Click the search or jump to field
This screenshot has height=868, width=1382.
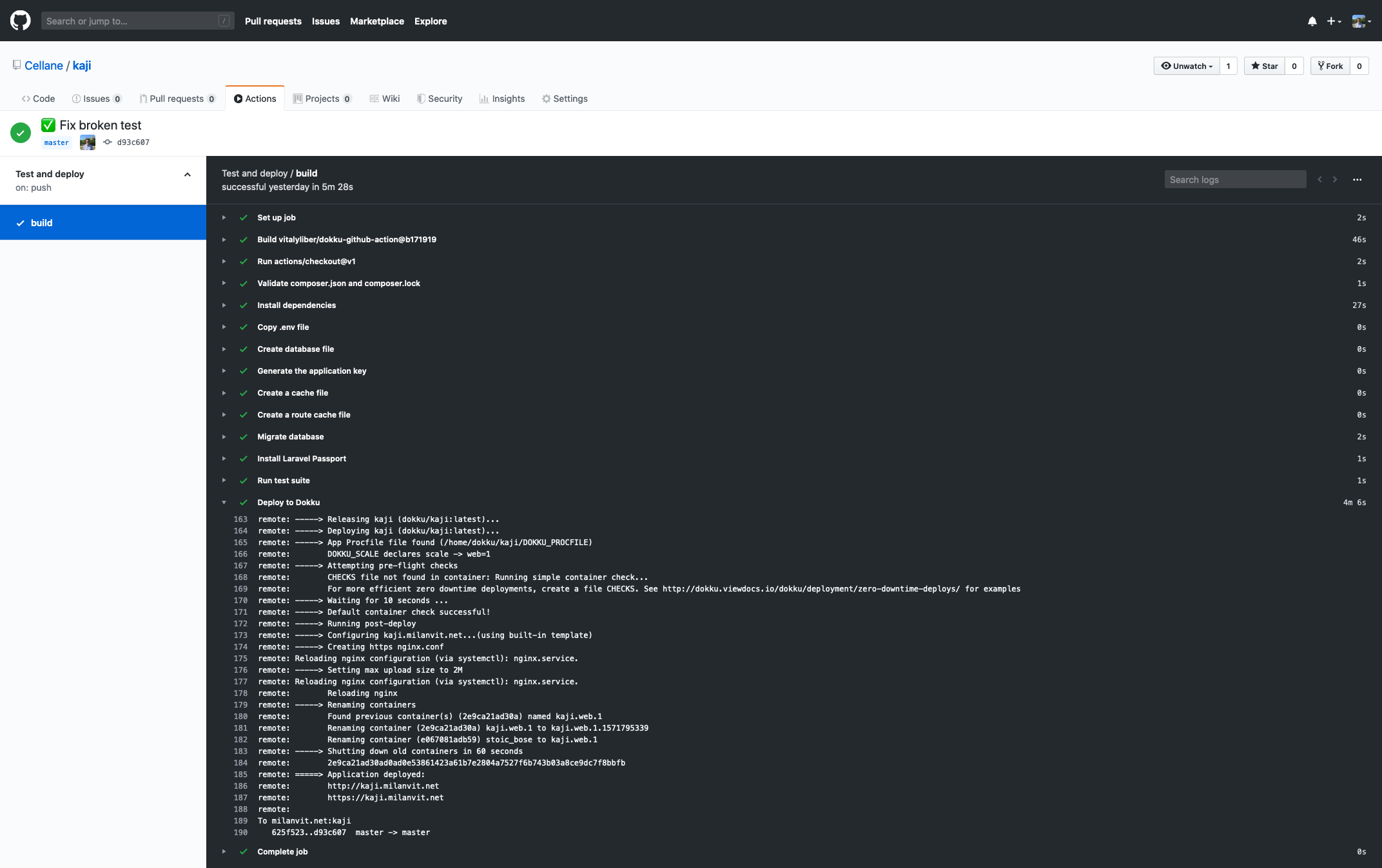(x=137, y=21)
